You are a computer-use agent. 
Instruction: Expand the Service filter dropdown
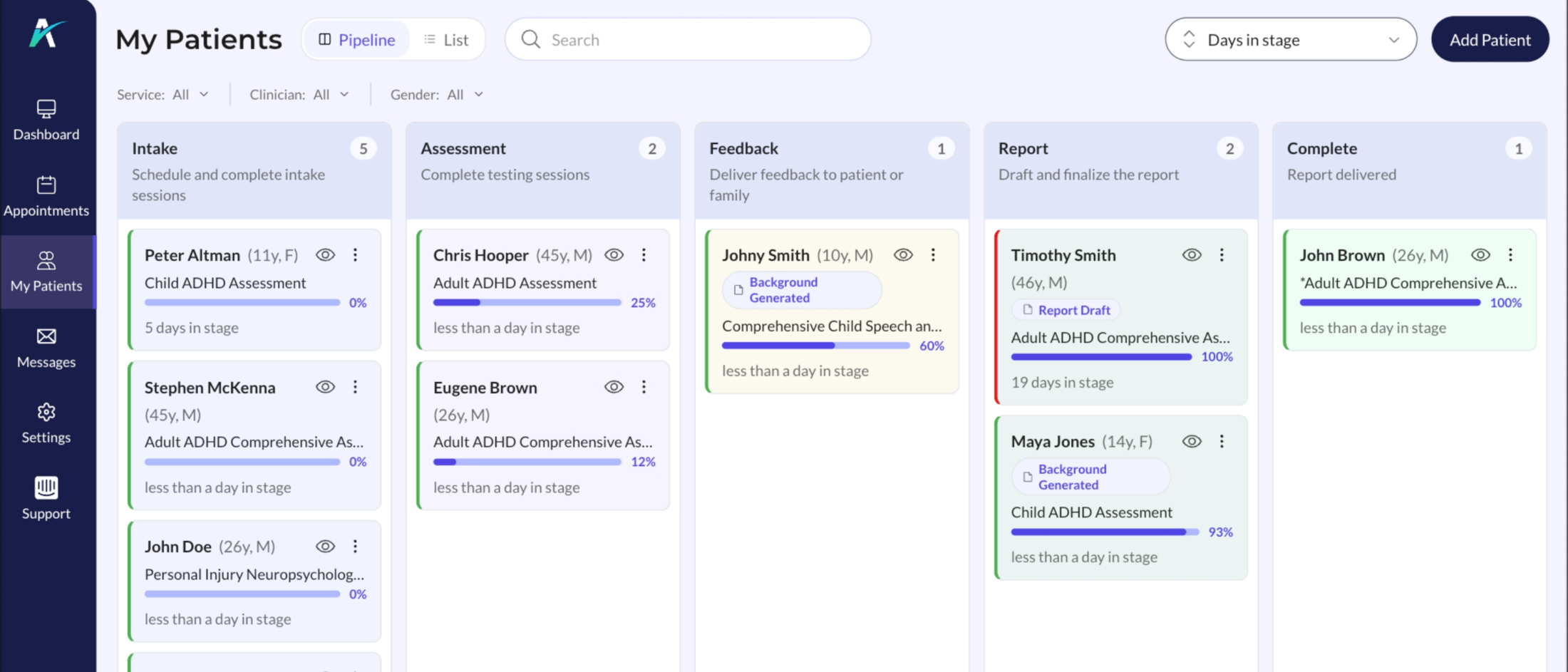click(x=163, y=95)
